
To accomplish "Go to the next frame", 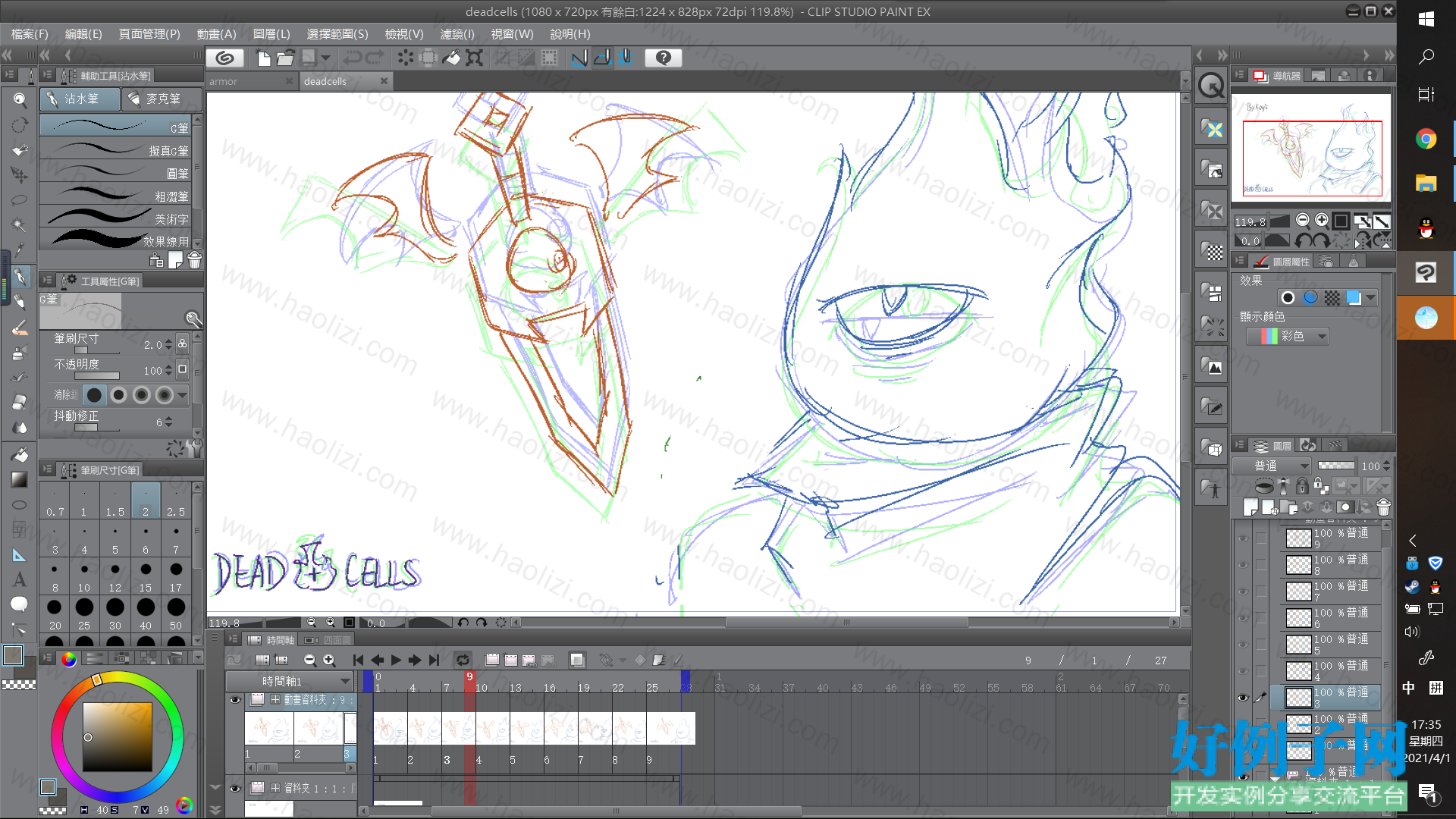I will click(x=415, y=661).
